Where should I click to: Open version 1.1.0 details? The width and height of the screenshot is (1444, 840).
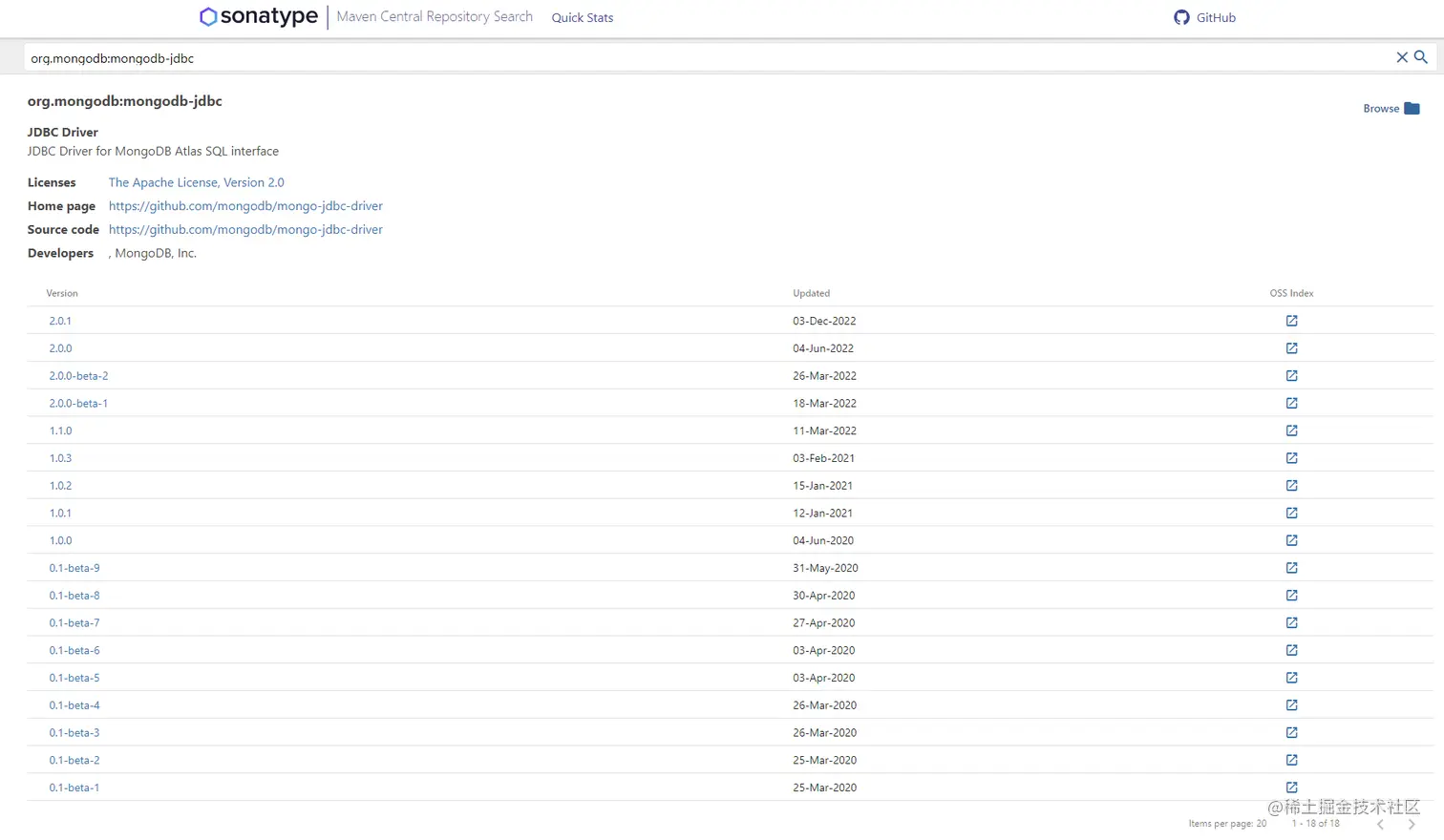click(x=60, y=430)
